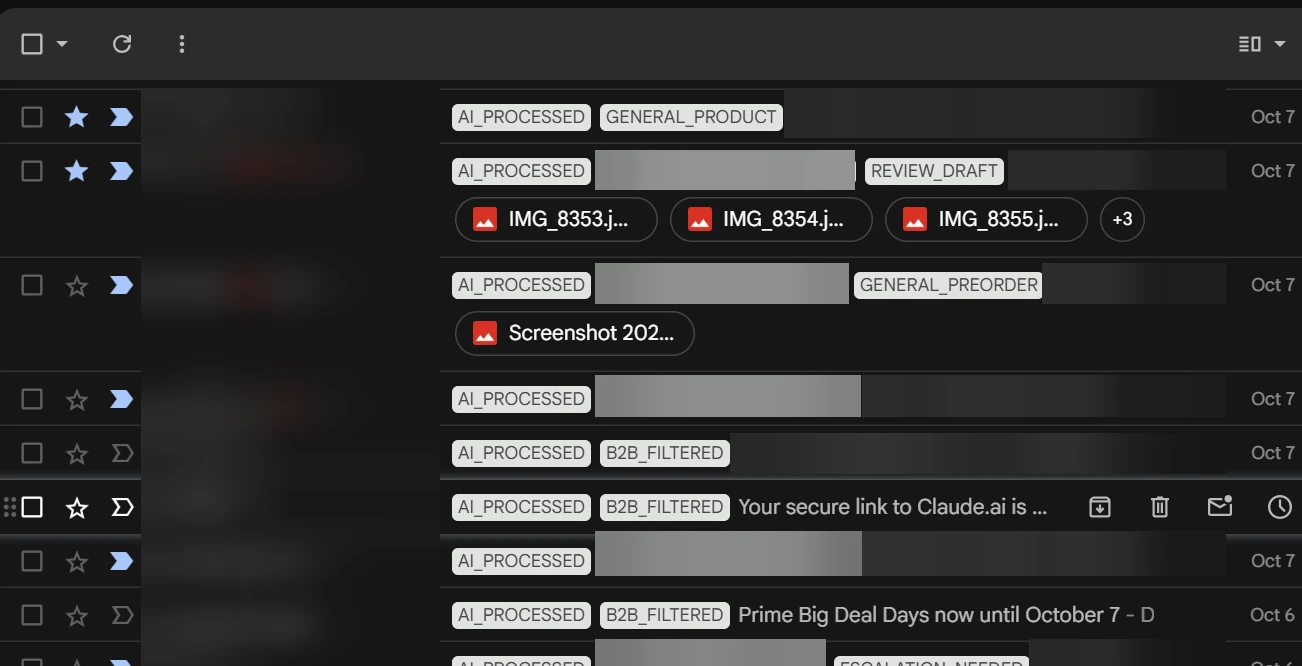Expand the select-all dropdown arrow
This screenshot has width=1302, height=666.
pos(62,44)
